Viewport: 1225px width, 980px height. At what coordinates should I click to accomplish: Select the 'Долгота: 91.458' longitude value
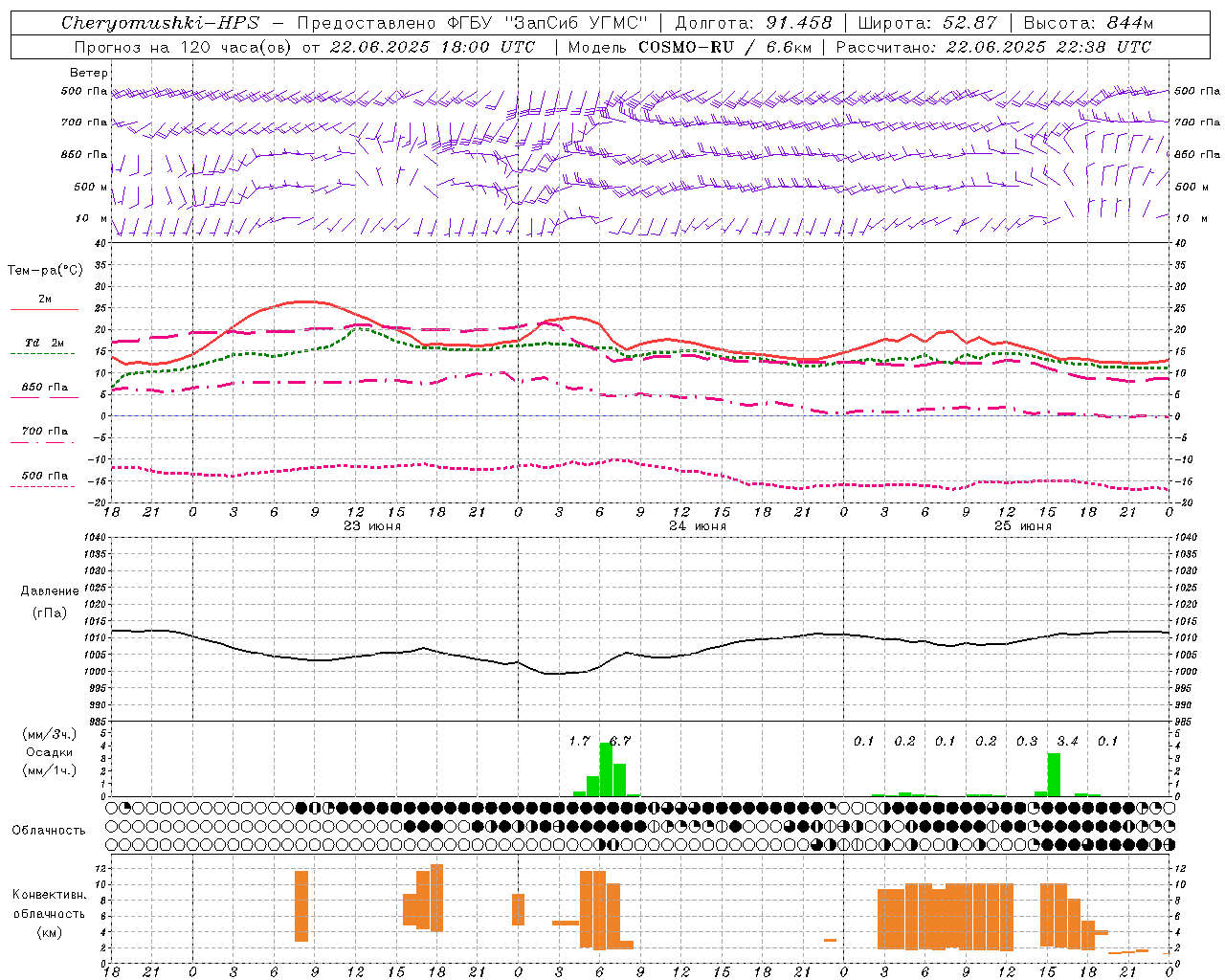coord(754,23)
